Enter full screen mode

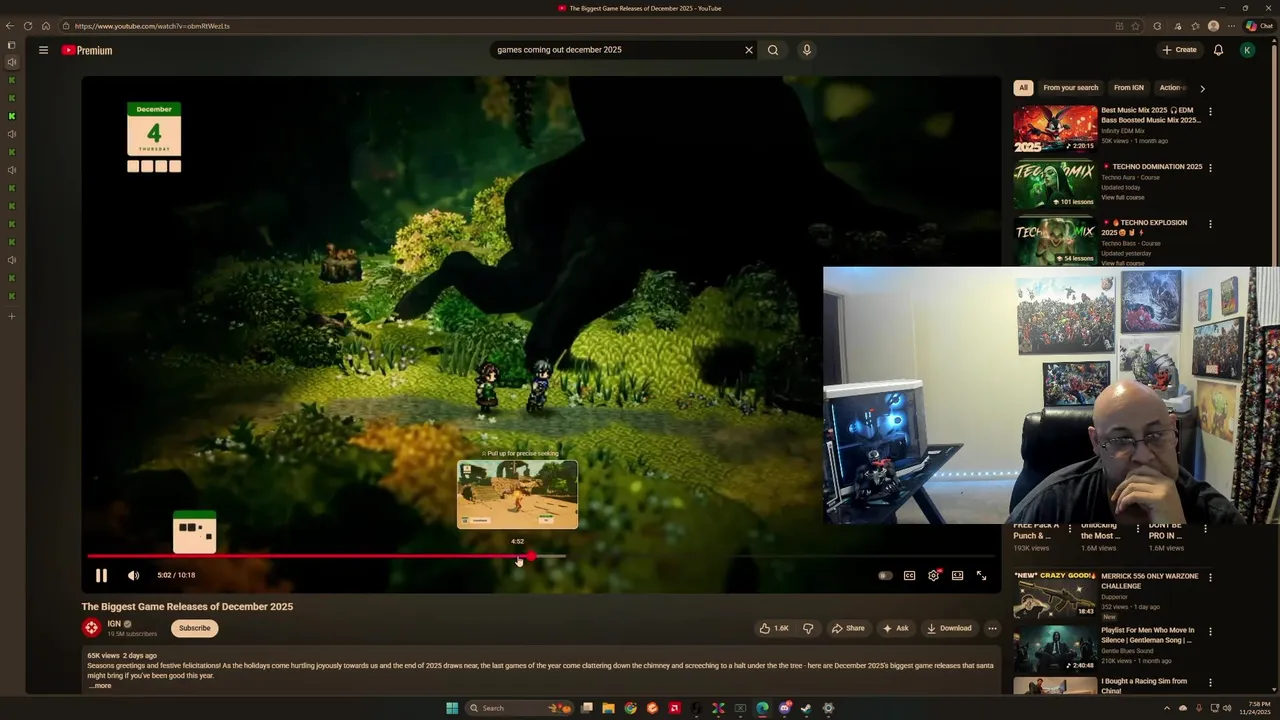click(x=981, y=575)
